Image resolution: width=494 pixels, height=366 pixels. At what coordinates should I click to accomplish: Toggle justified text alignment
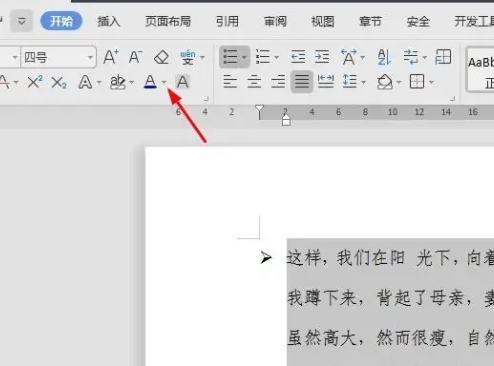tap(302, 82)
